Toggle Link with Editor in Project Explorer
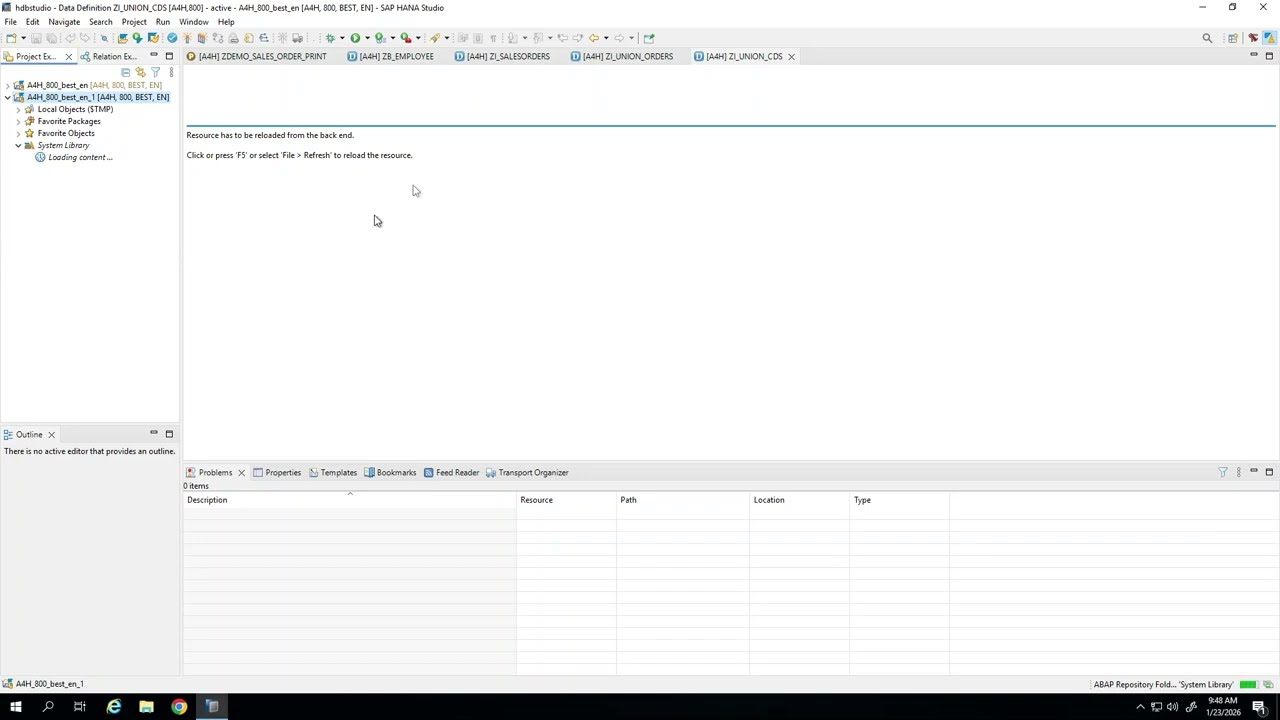 click(140, 72)
